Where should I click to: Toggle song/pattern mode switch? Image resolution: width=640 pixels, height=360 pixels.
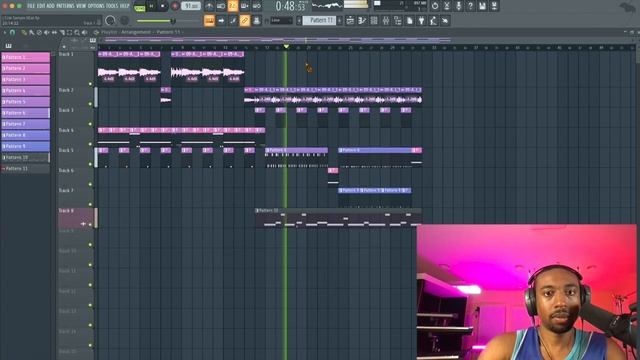(140, 7)
